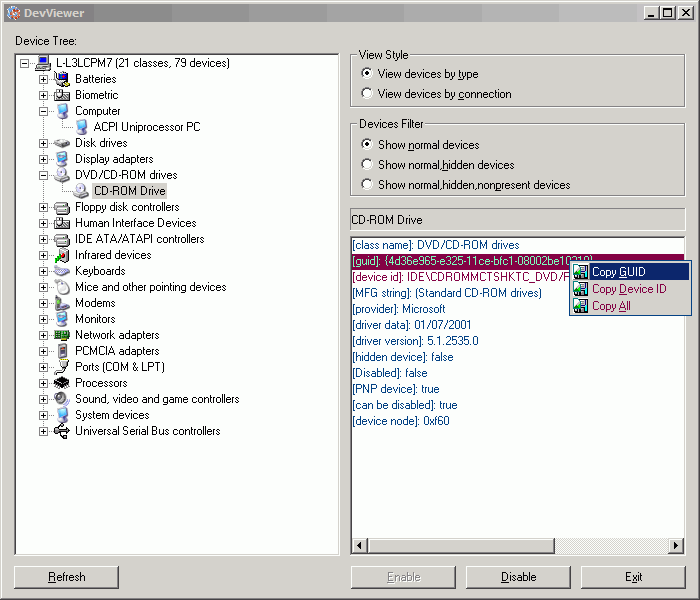Click the Sound, video and game controllers icon
700x600 pixels.
[62, 399]
